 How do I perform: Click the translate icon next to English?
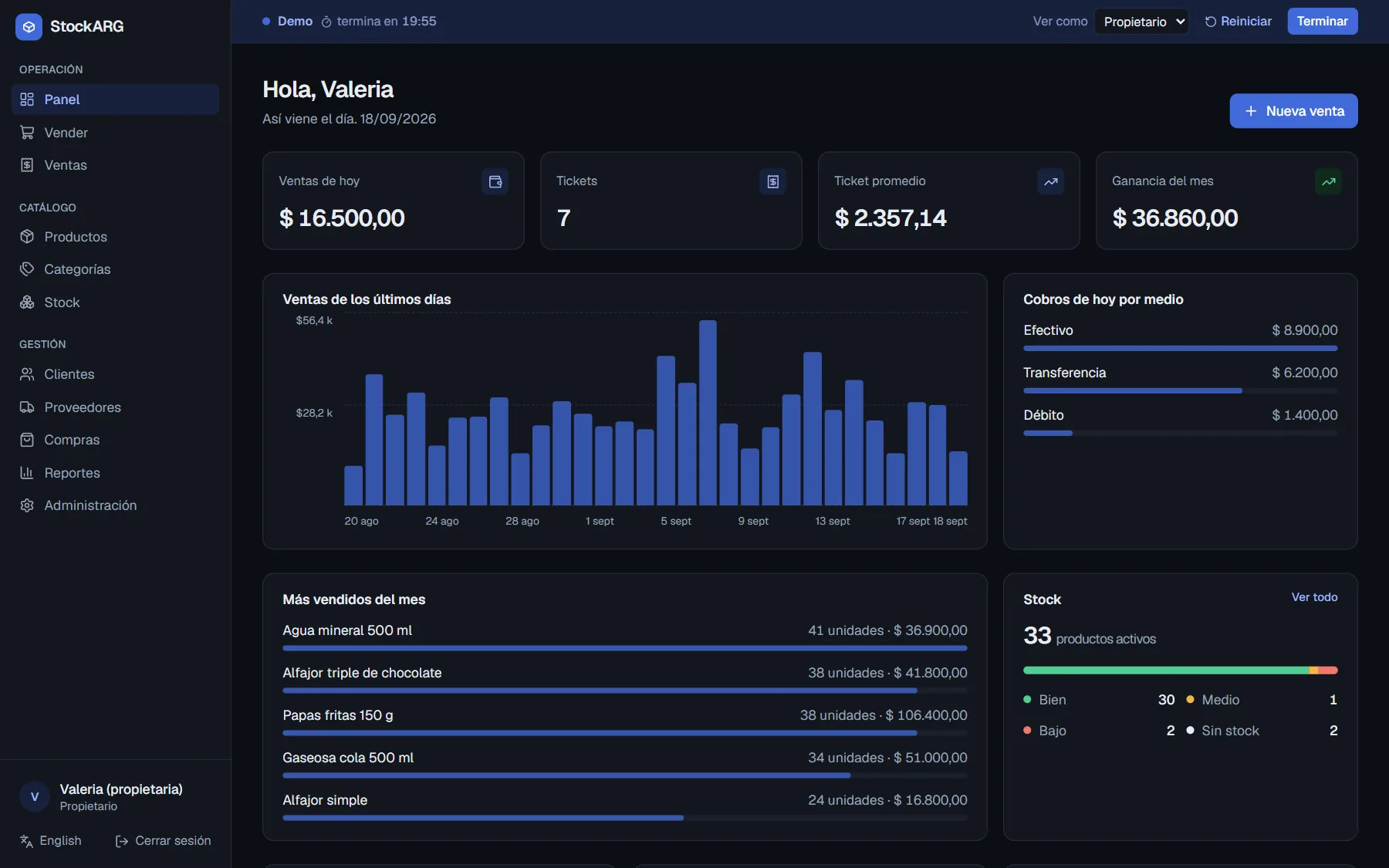(26, 841)
